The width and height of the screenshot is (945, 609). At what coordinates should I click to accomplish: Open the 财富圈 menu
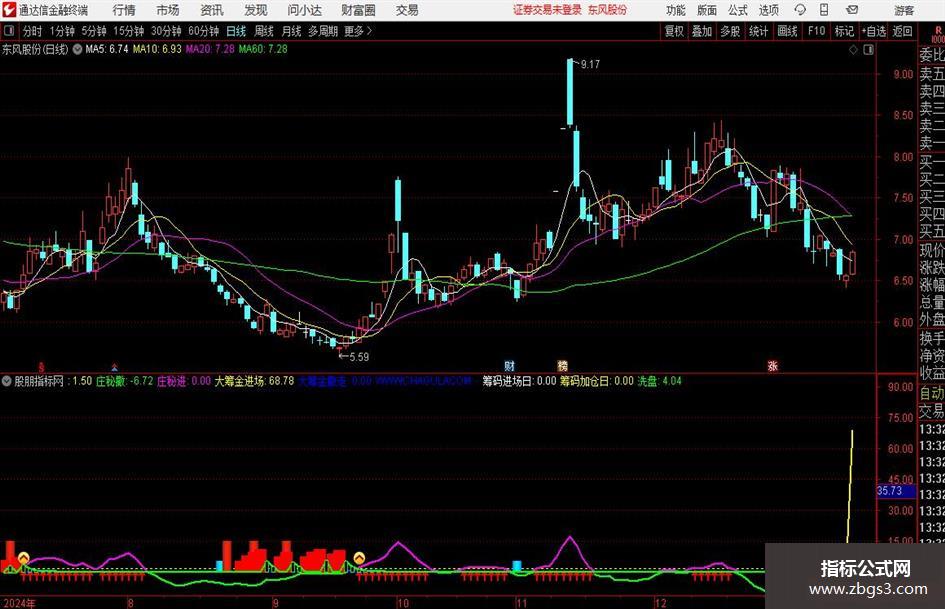[x=358, y=10]
